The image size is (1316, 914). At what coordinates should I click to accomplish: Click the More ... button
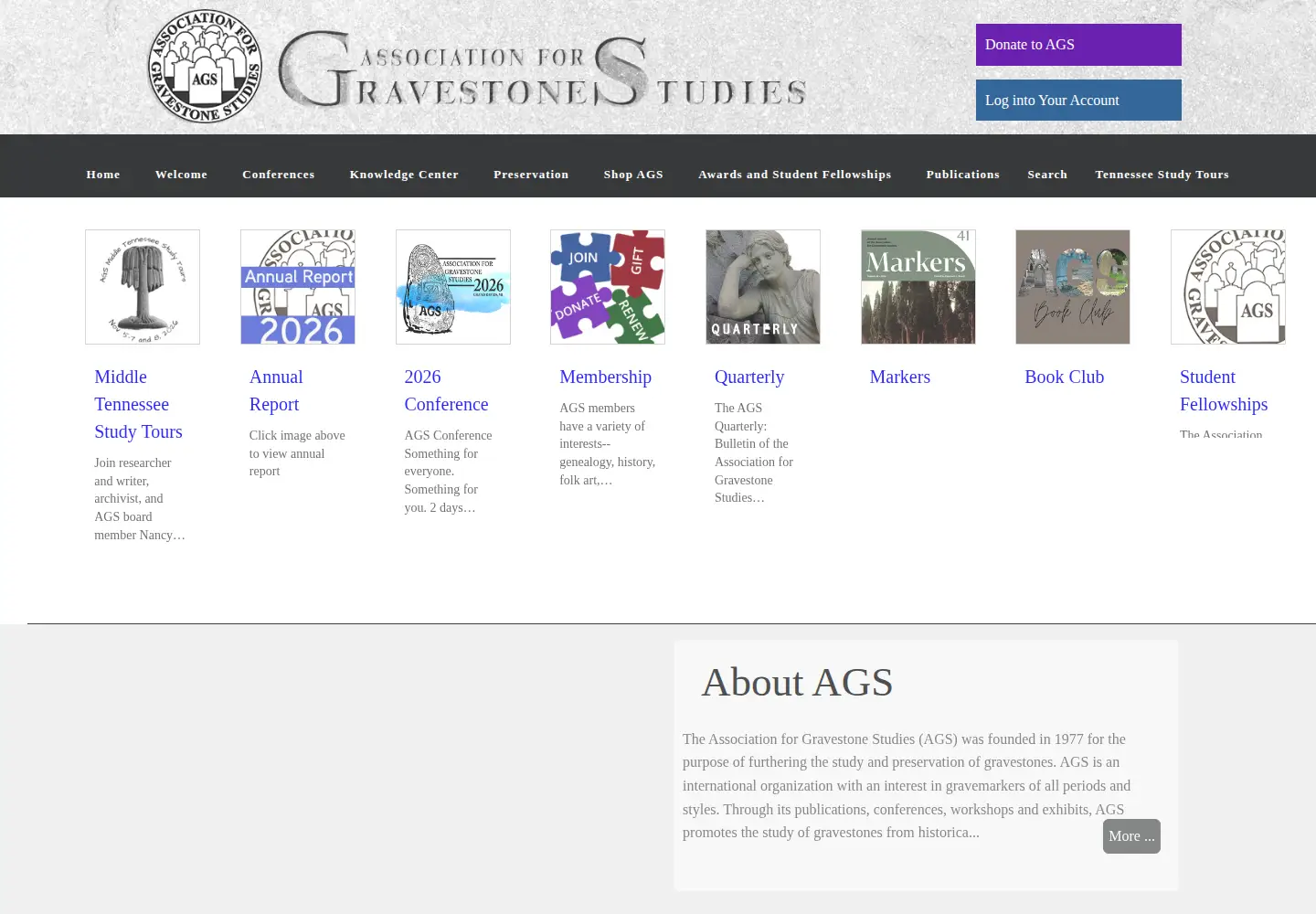(x=1131, y=836)
